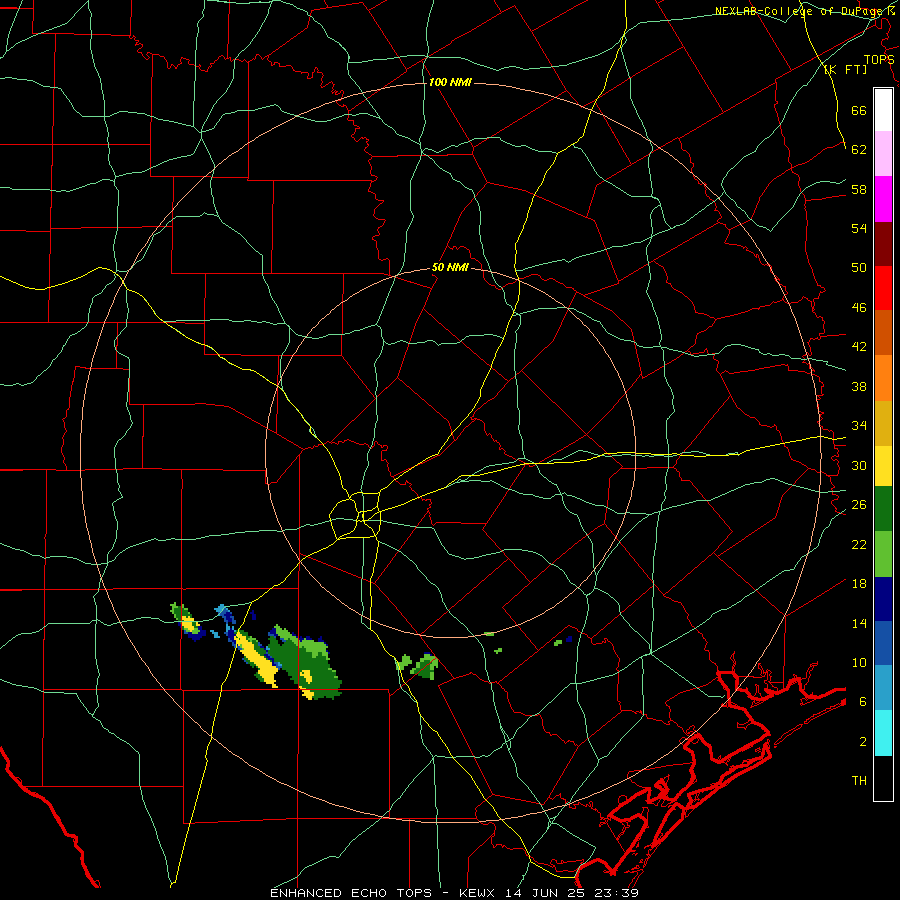Click the TOPS legend title
The image size is (900, 900).
[879, 60]
